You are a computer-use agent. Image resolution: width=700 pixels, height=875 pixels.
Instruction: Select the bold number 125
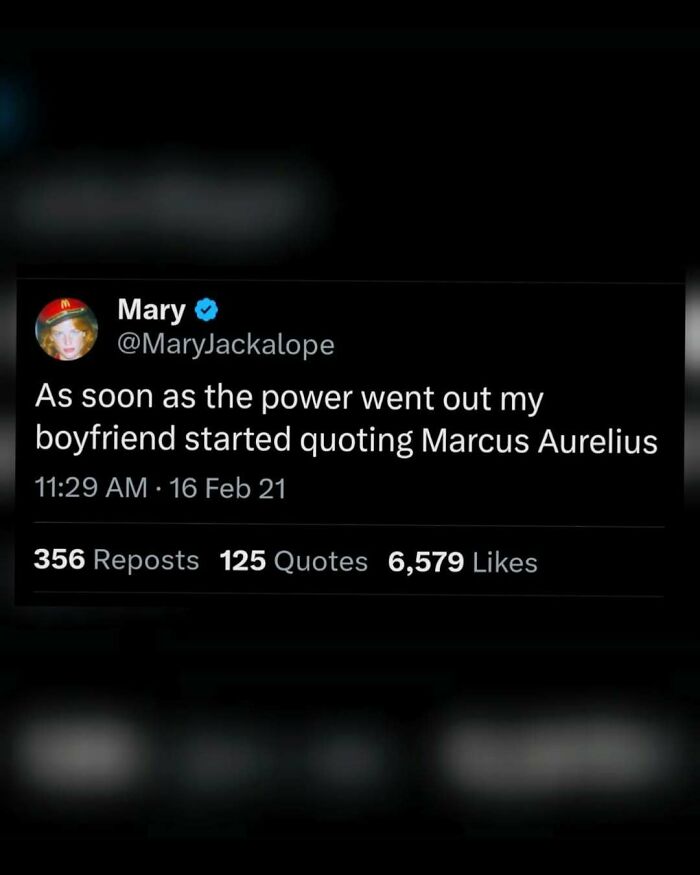(x=243, y=561)
